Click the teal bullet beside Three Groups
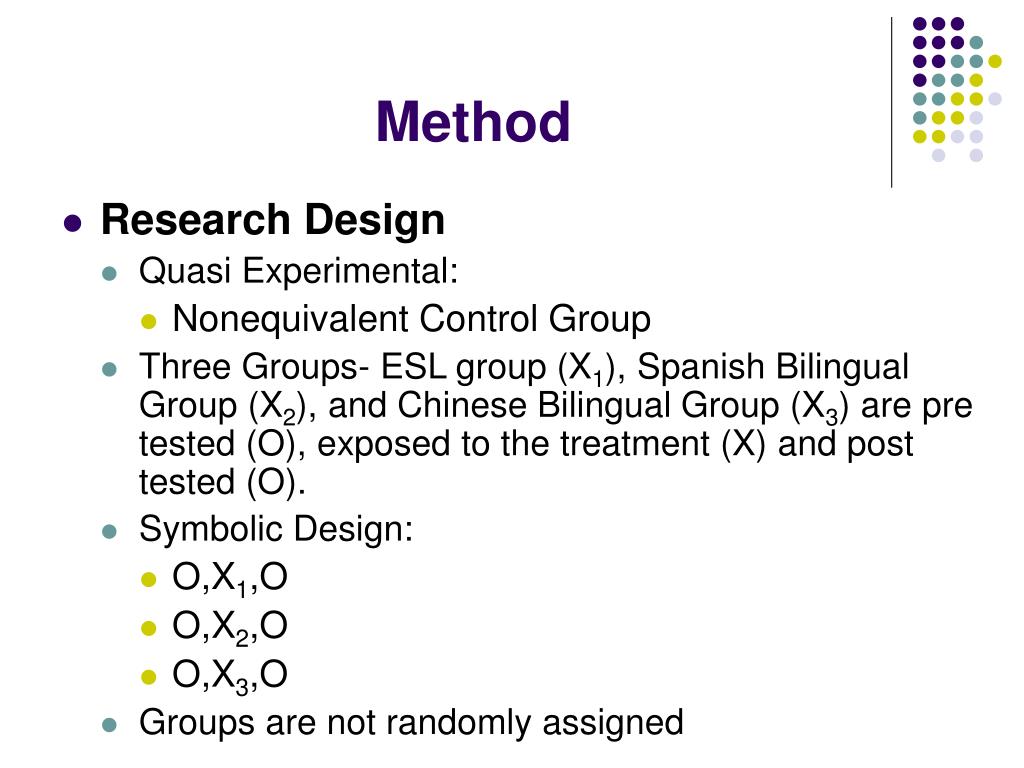The width and height of the screenshot is (1024, 768). (110, 370)
